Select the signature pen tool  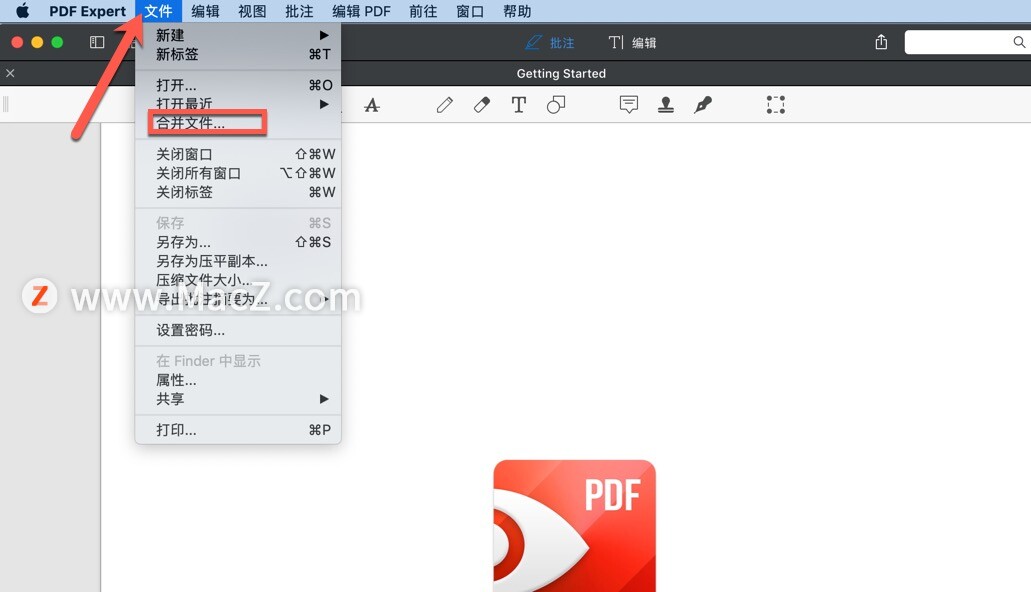point(702,105)
